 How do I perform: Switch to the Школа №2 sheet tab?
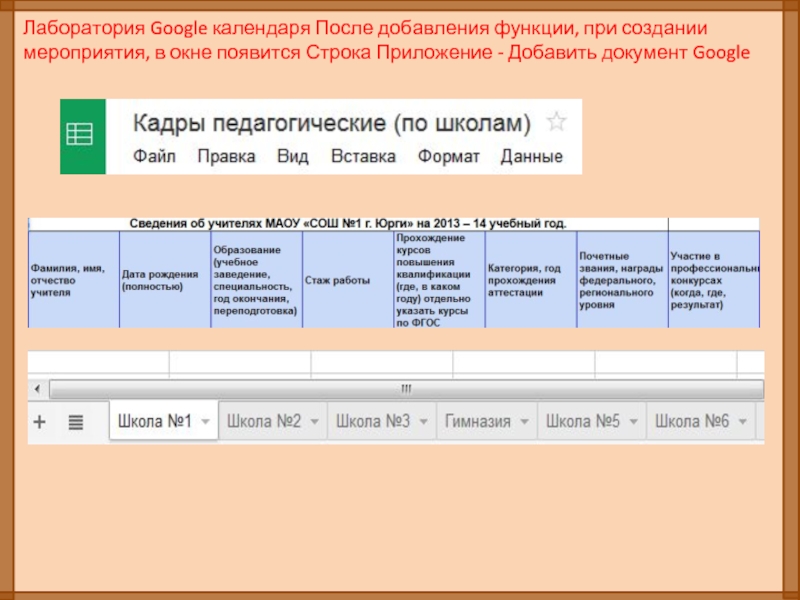(x=264, y=422)
